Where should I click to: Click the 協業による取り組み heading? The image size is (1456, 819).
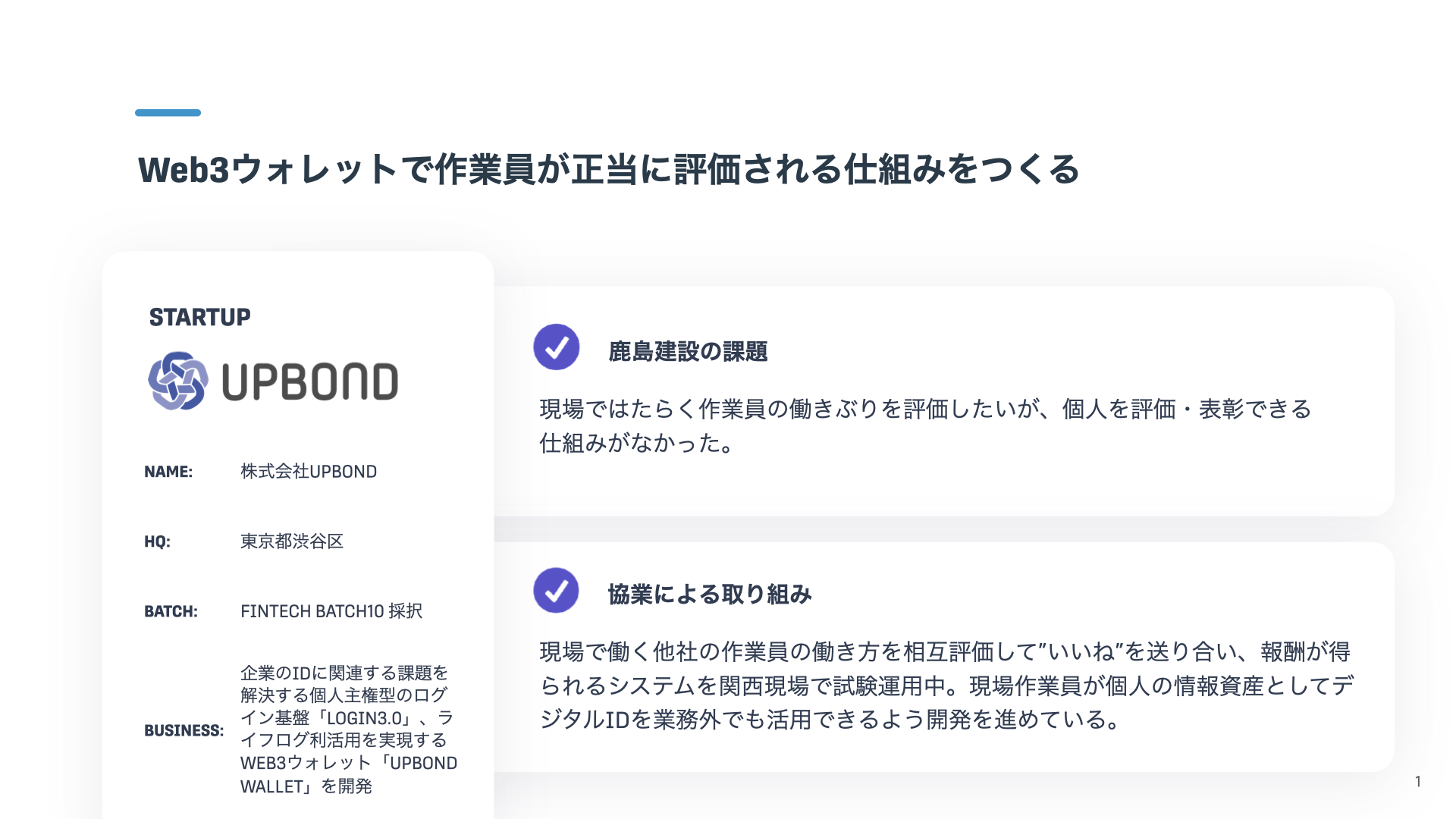coord(710,595)
